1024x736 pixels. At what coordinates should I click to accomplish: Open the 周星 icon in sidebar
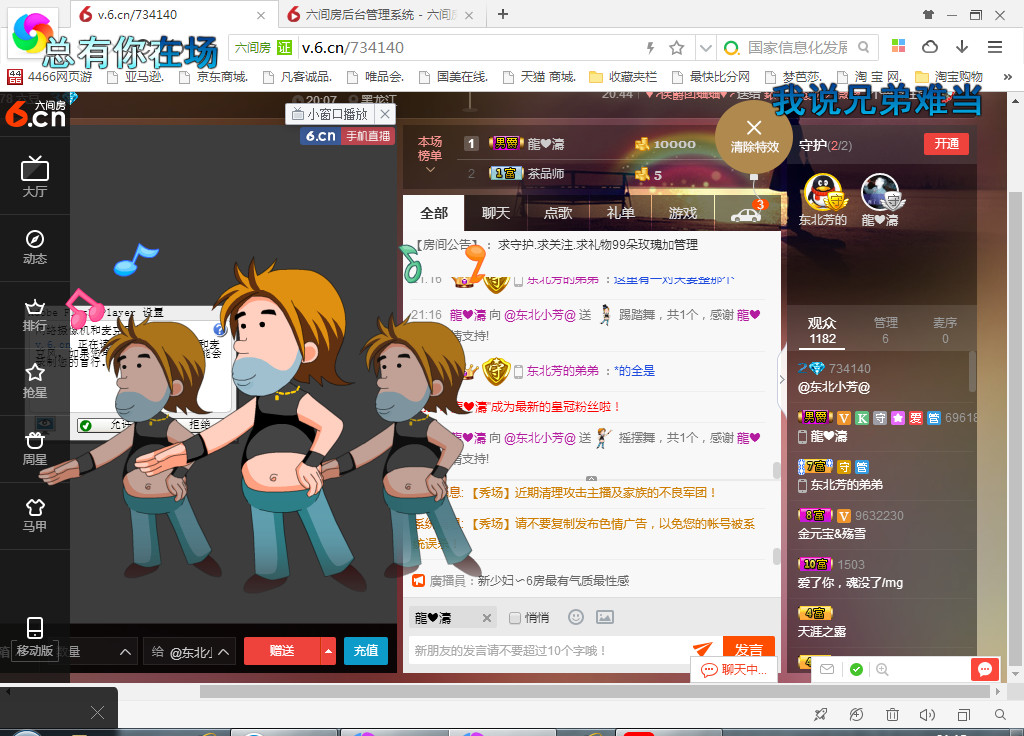pyautogui.click(x=35, y=449)
